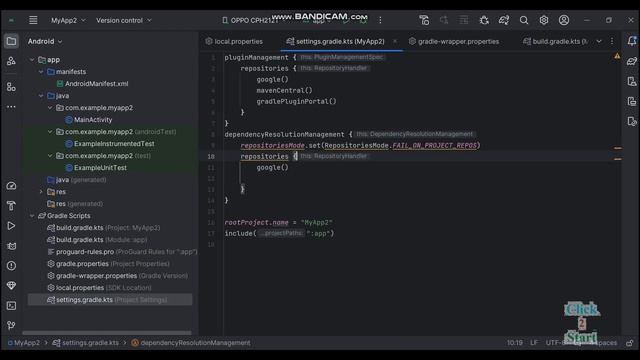The height and width of the screenshot is (360, 640).
Task: Open the Logcat tool window
Action: point(11,246)
